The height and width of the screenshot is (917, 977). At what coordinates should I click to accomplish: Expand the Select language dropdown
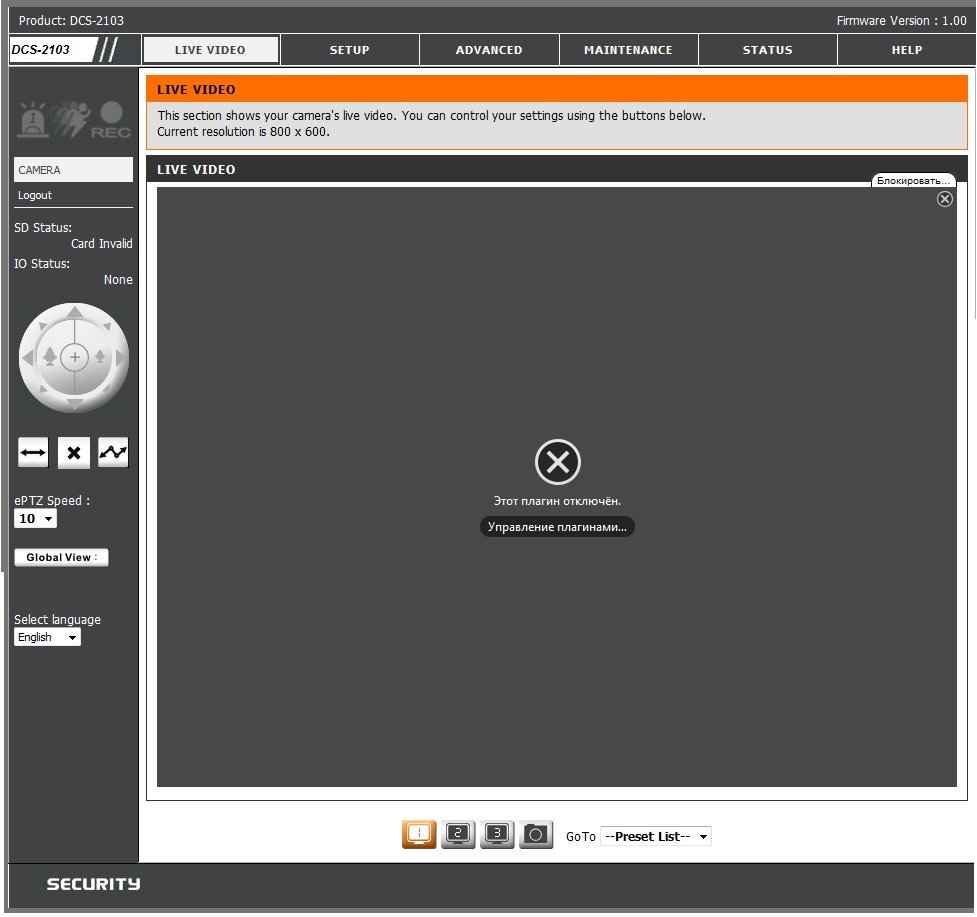click(x=47, y=637)
